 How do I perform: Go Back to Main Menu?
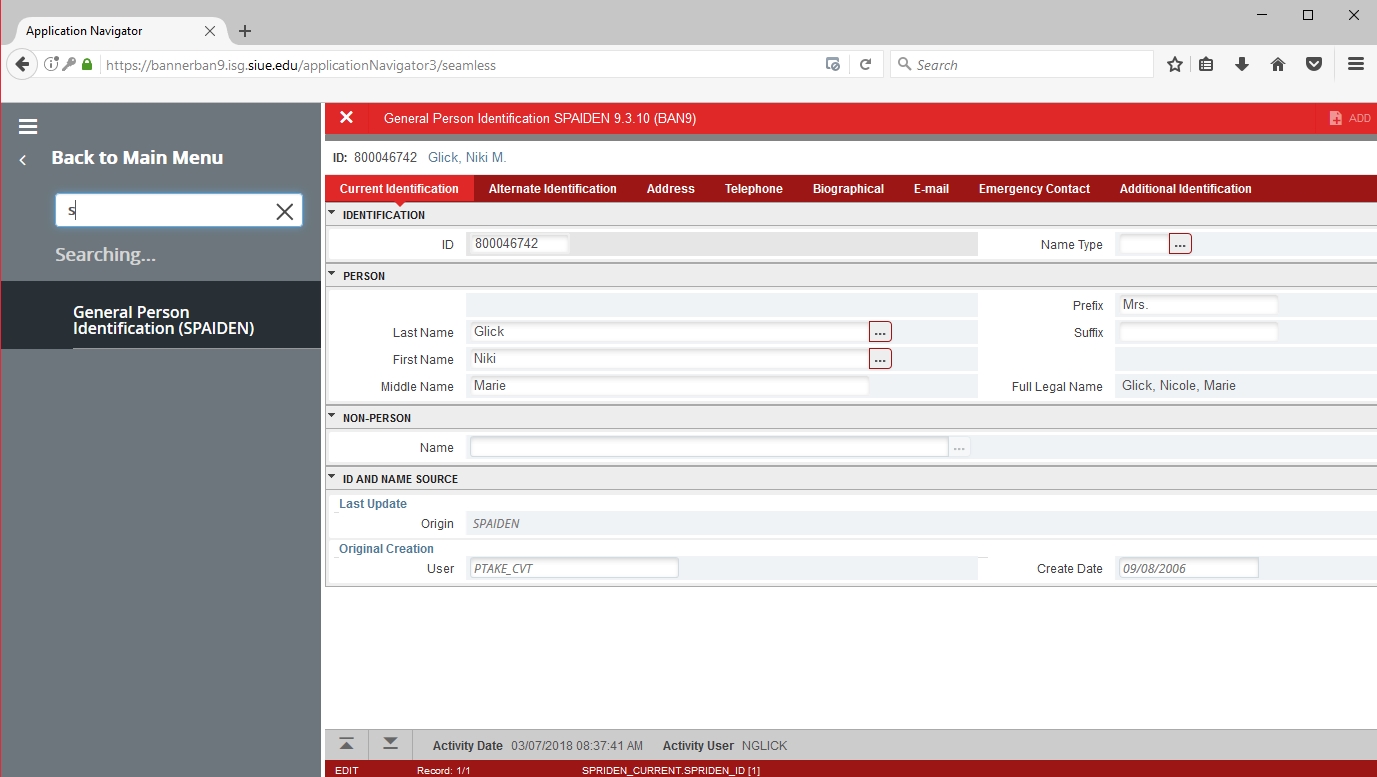pyautogui.click(x=137, y=158)
